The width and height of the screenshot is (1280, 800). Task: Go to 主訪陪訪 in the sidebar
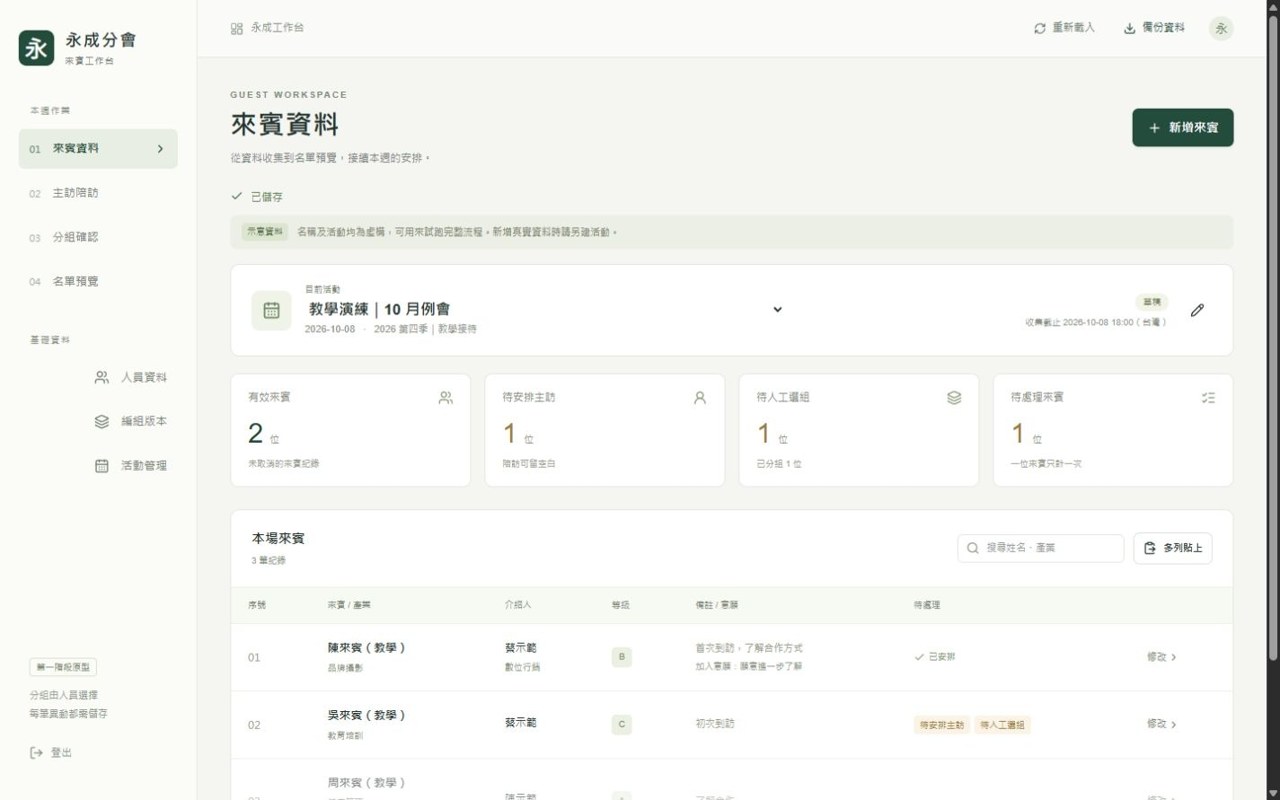coord(98,193)
